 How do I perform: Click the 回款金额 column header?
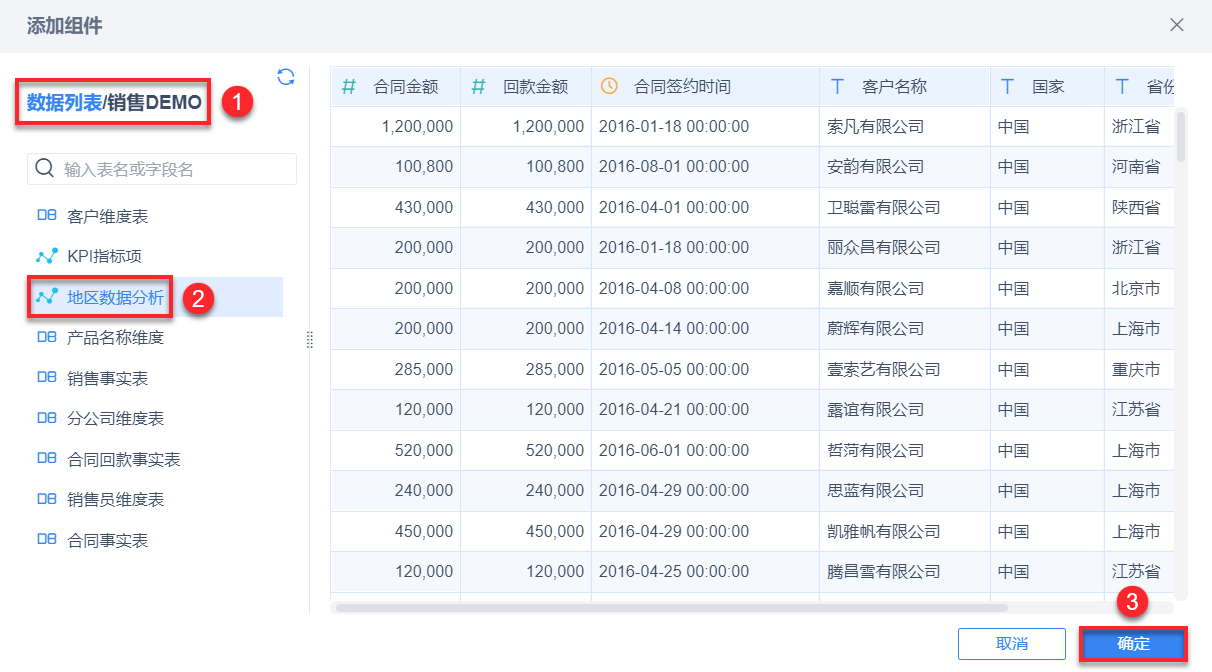pyautogui.click(x=526, y=87)
